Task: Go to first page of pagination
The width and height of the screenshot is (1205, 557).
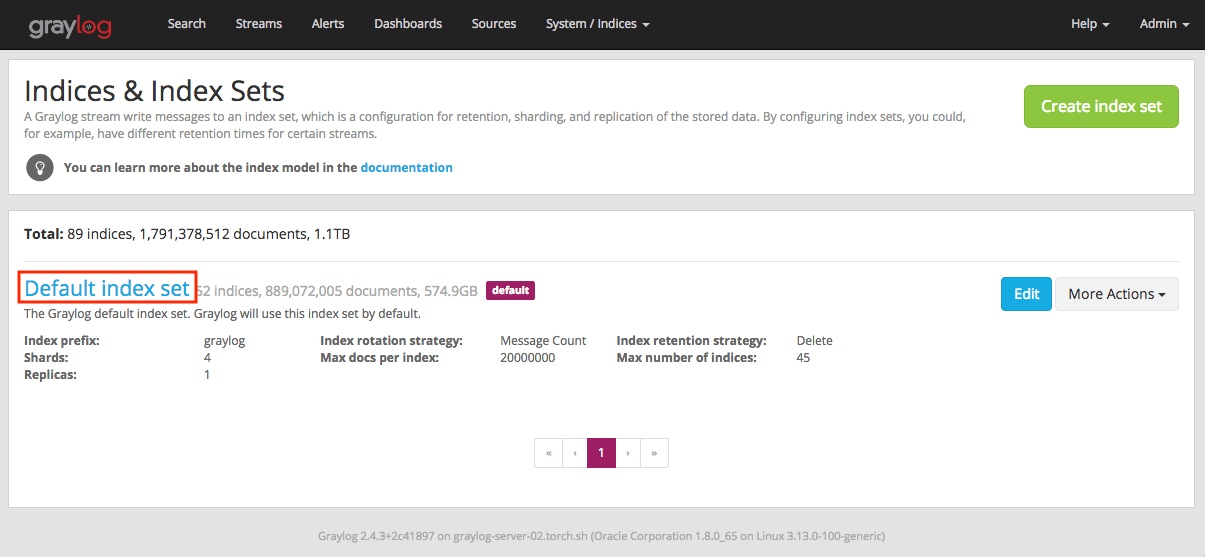Action: click(x=548, y=453)
